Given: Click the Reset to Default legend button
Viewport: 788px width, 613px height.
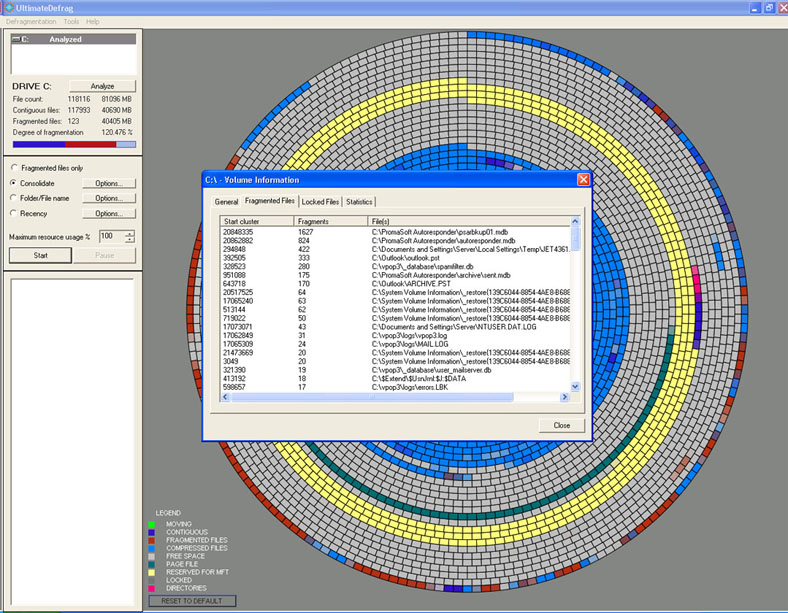Looking at the screenshot, I should 192,601.
